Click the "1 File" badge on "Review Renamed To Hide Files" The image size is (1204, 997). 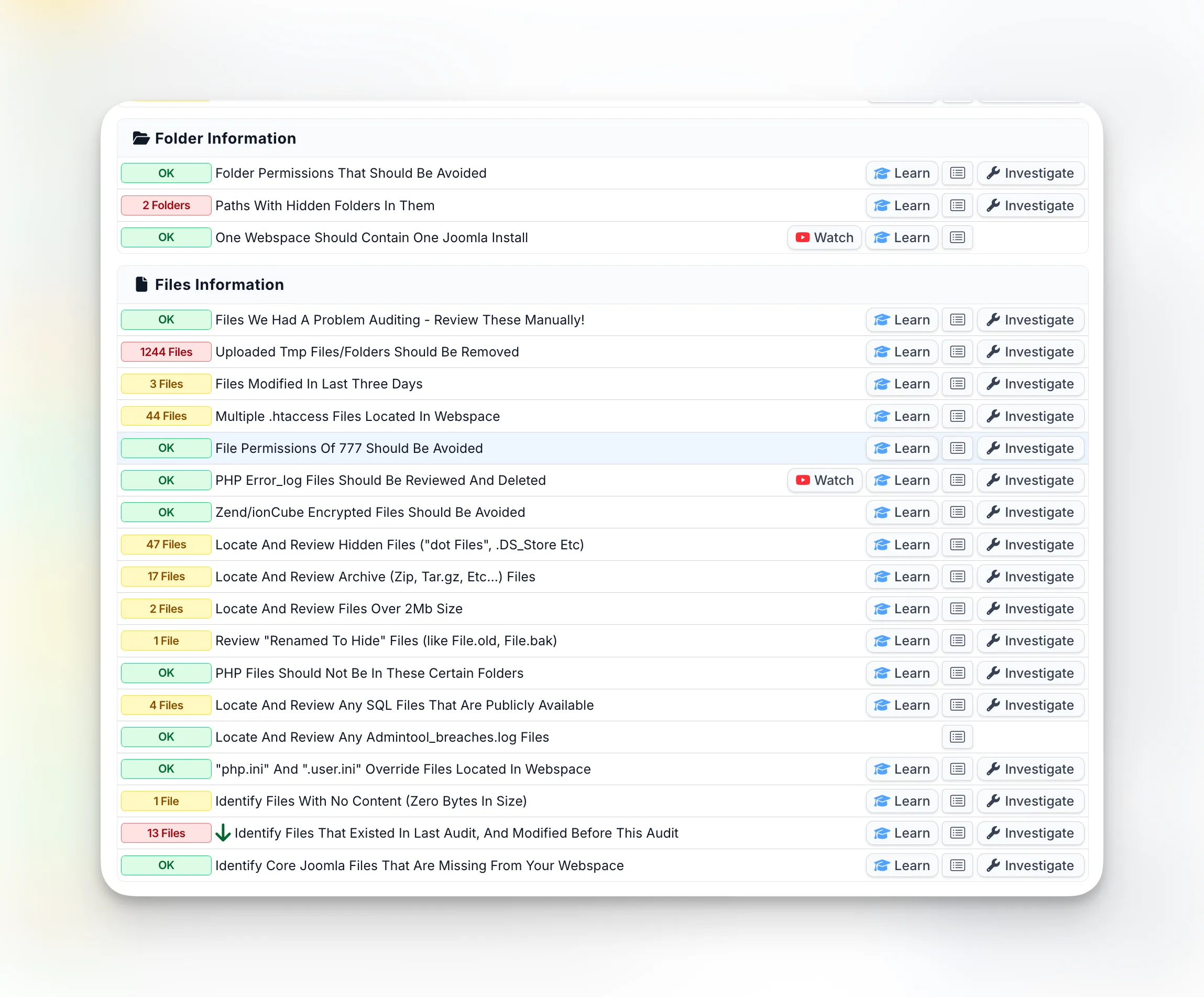pyautogui.click(x=166, y=641)
